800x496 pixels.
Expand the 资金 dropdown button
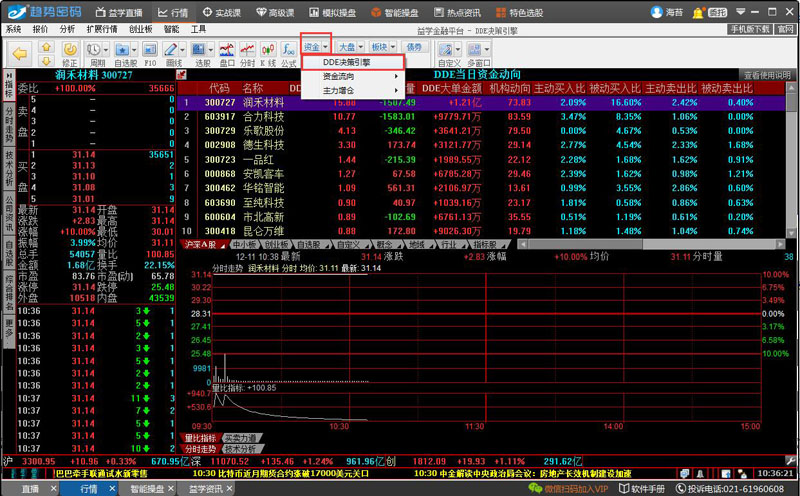pos(316,47)
